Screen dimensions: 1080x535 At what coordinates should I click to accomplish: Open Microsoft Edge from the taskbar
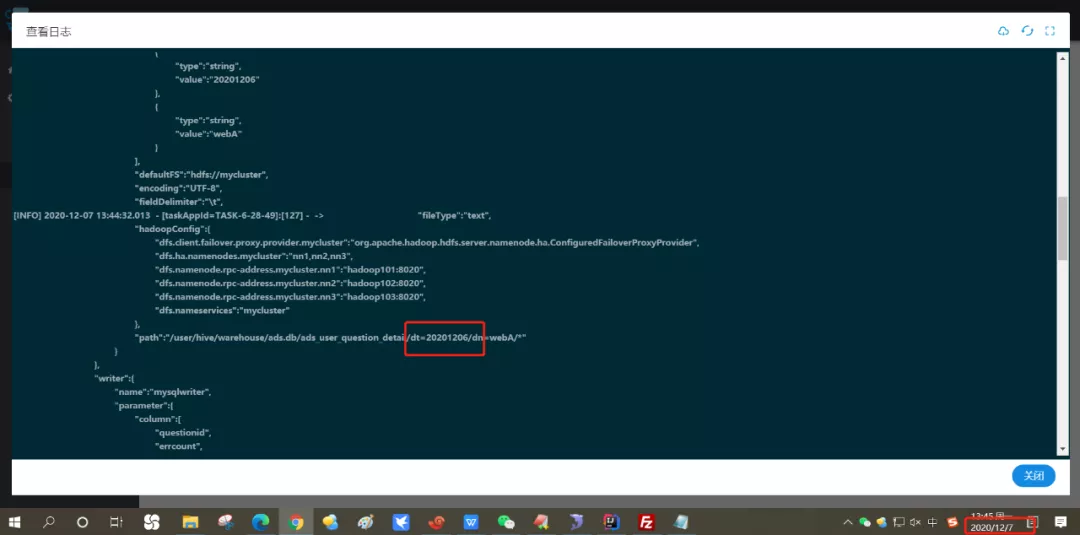260,522
